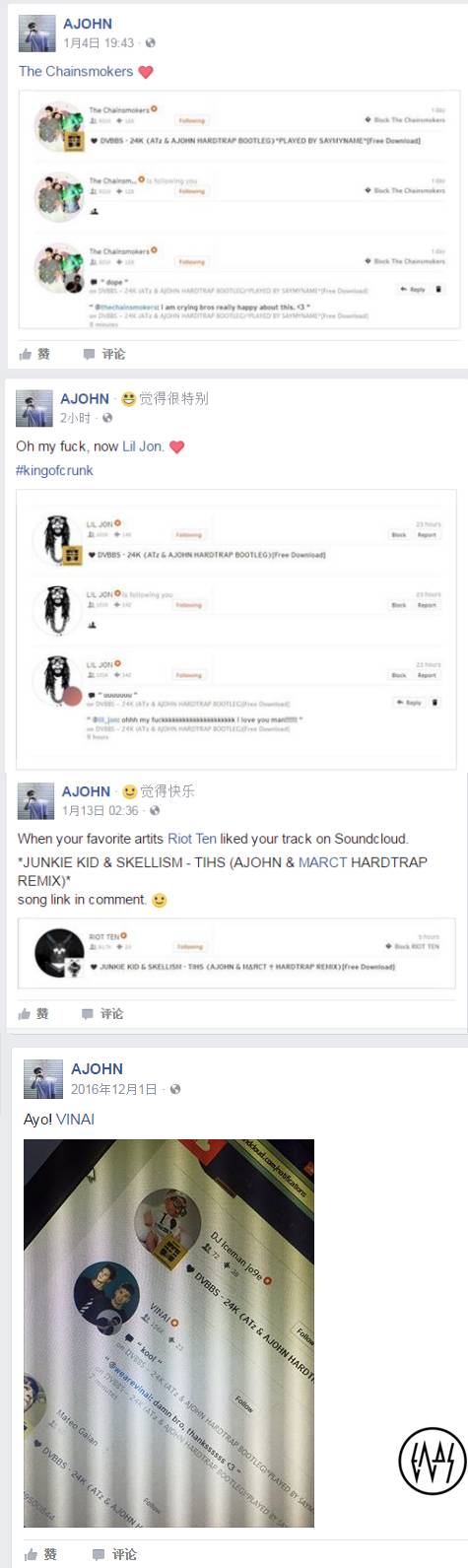Like the Chainsmokers post
Viewport: 468px width, 1568px height.
[34, 354]
